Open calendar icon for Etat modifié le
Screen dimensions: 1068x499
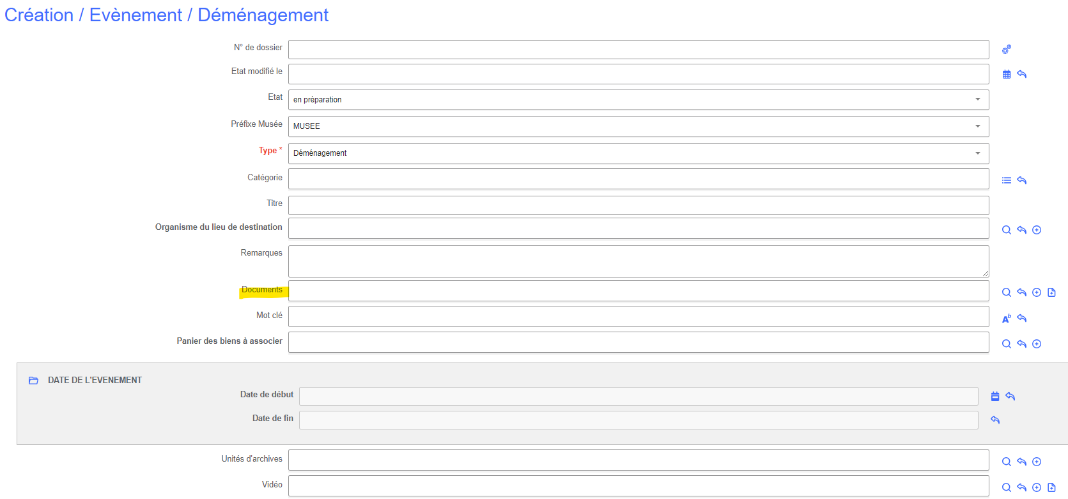(1007, 74)
